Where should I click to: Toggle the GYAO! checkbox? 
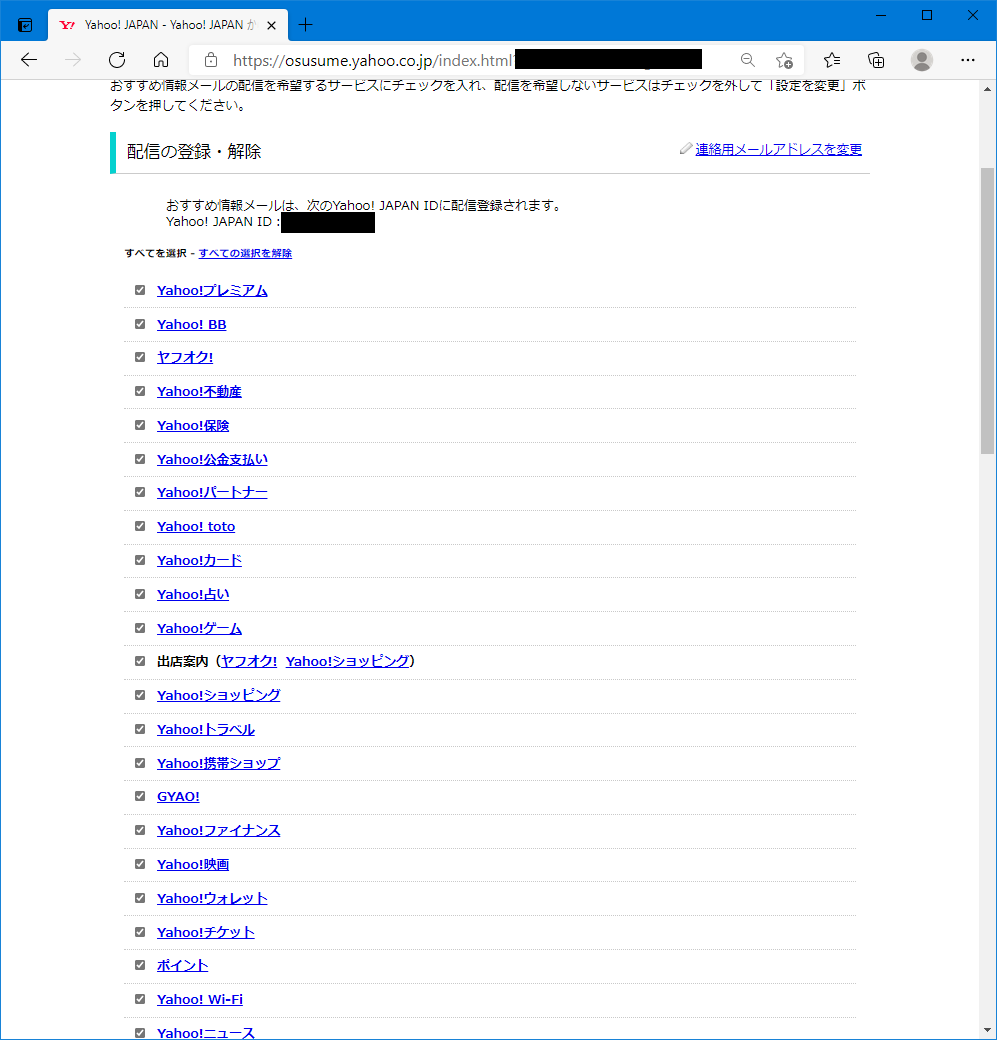(x=140, y=796)
